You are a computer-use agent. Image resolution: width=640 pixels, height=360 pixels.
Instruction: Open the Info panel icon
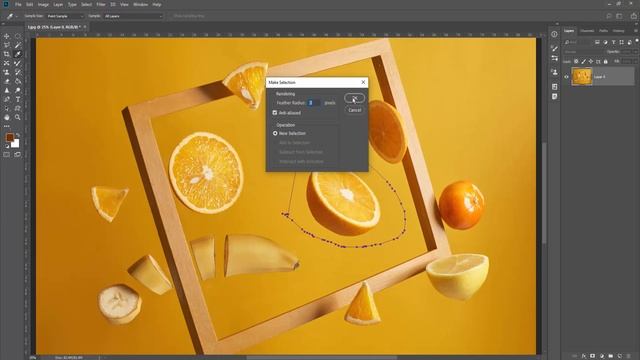coord(554,34)
